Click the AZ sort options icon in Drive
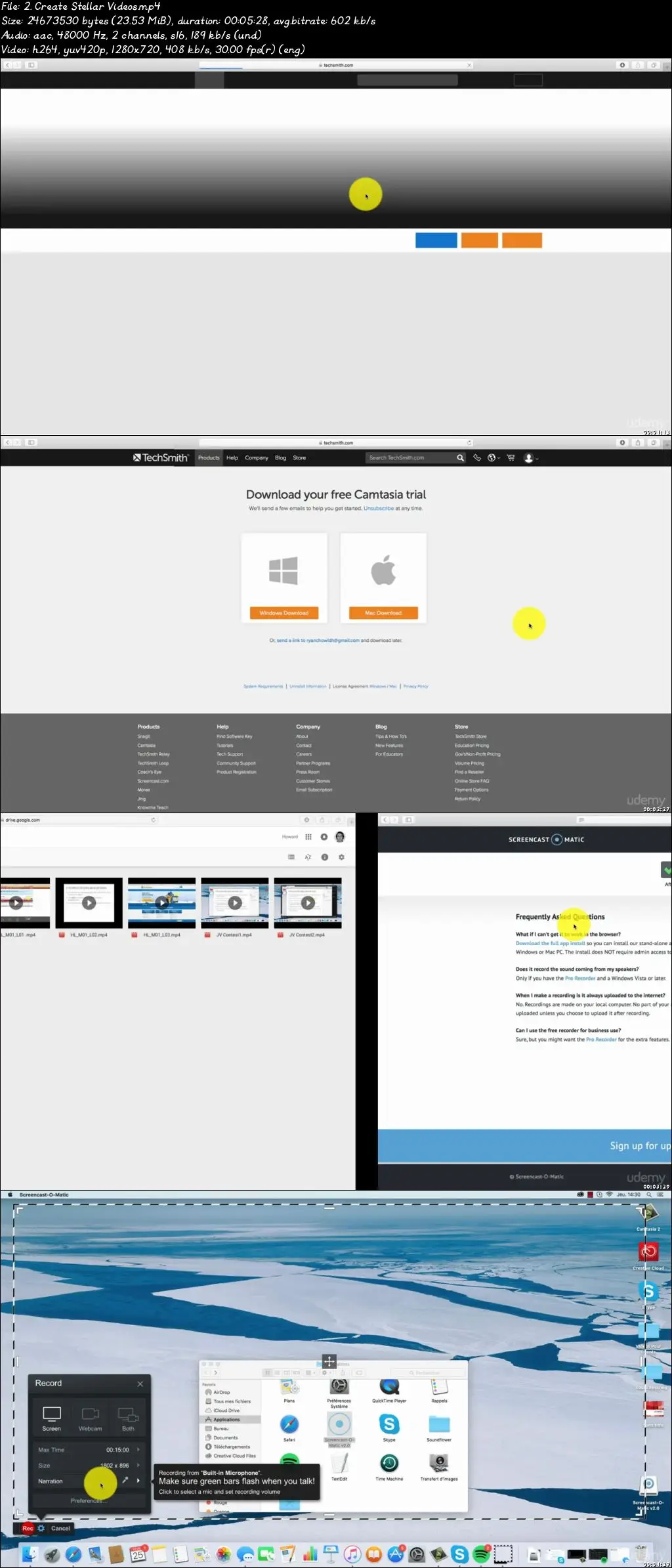 pyautogui.click(x=308, y=857)
